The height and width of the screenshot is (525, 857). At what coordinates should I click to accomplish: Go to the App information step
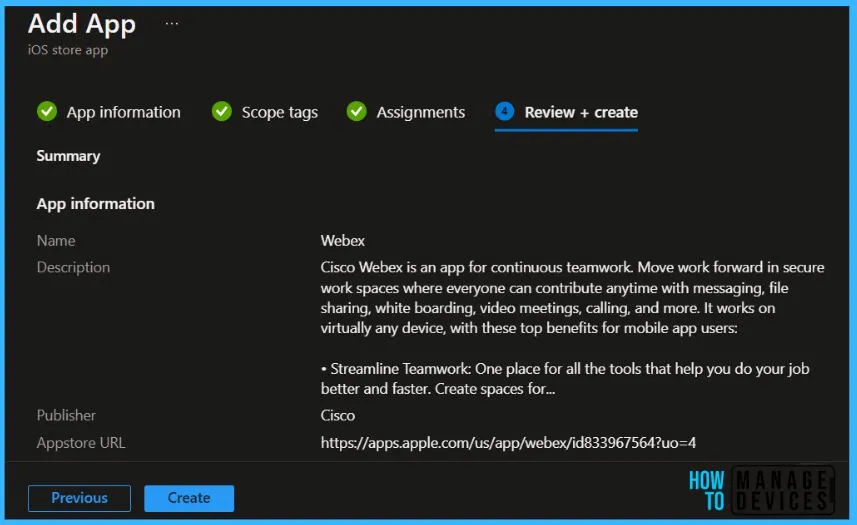[x=124, y=112]
